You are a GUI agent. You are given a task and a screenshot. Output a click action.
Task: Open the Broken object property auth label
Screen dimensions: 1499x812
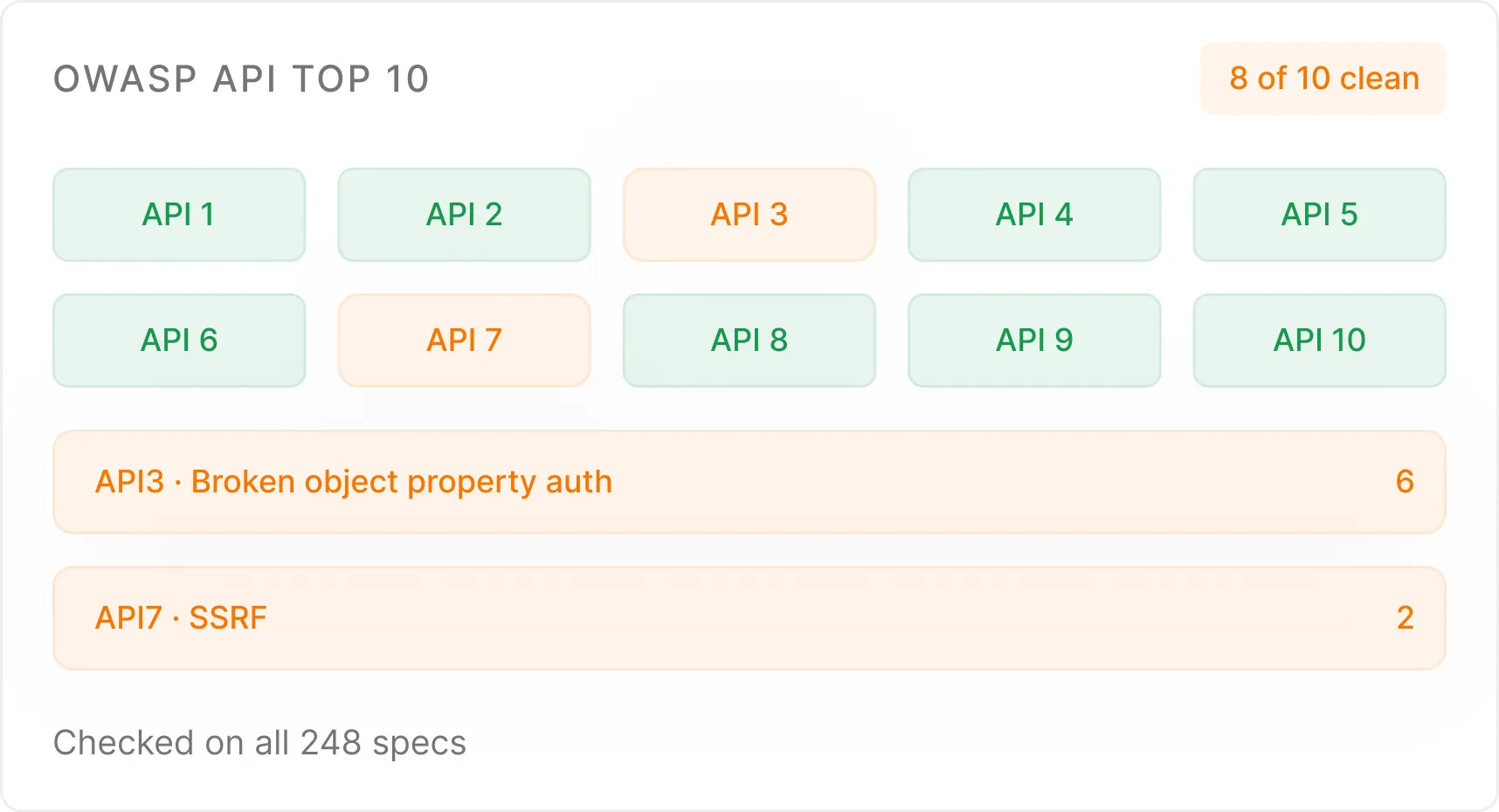[x=402, y=482]
